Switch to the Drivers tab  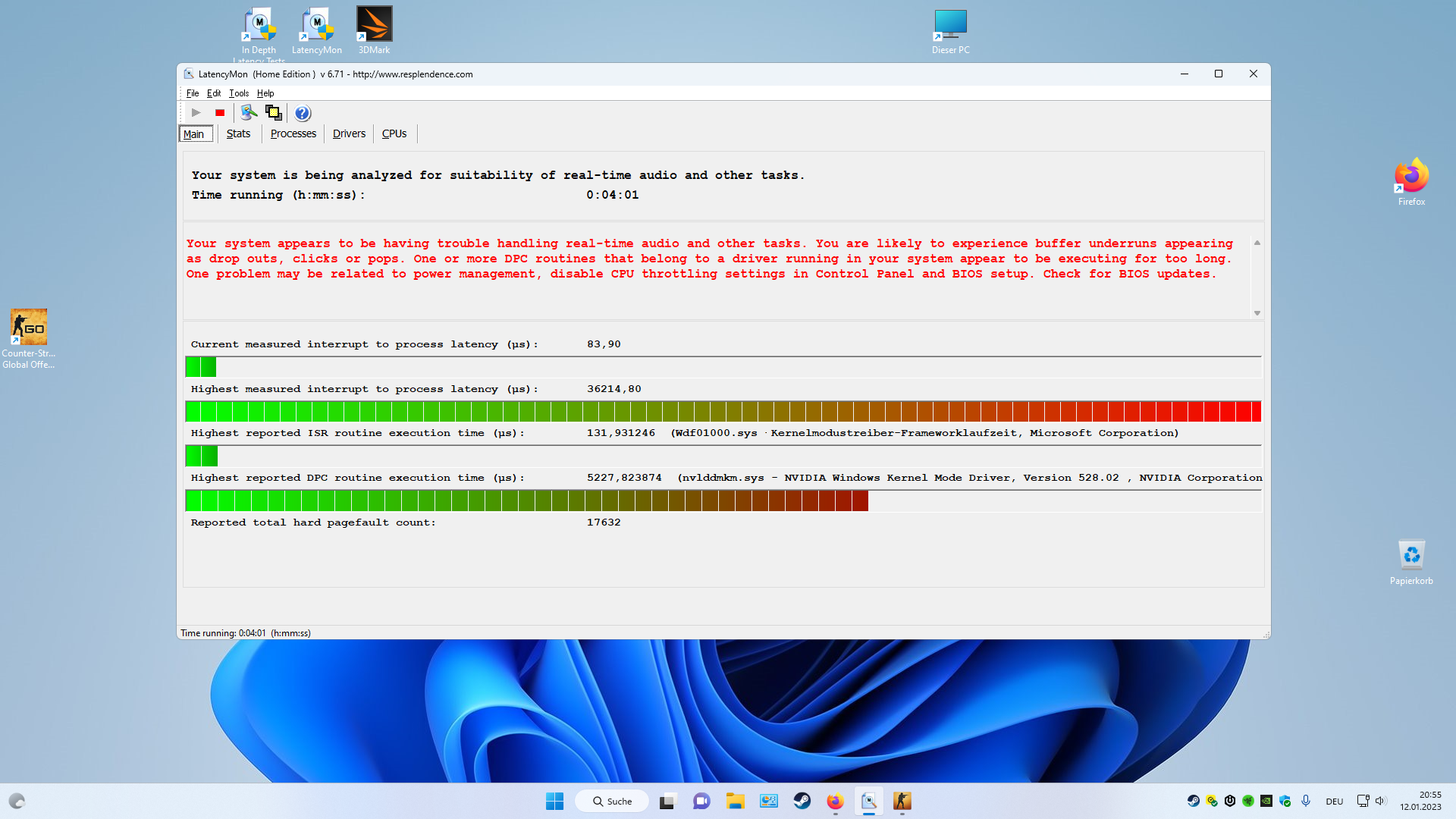pos(349,133)
